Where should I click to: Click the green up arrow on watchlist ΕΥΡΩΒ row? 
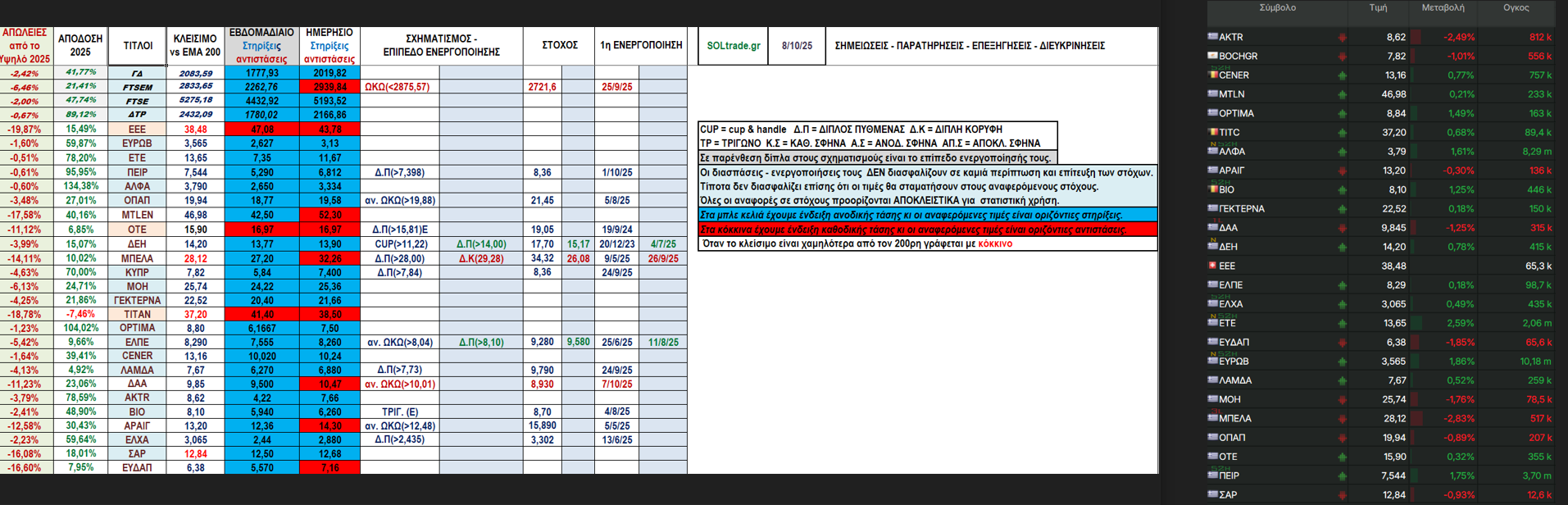1342,362
